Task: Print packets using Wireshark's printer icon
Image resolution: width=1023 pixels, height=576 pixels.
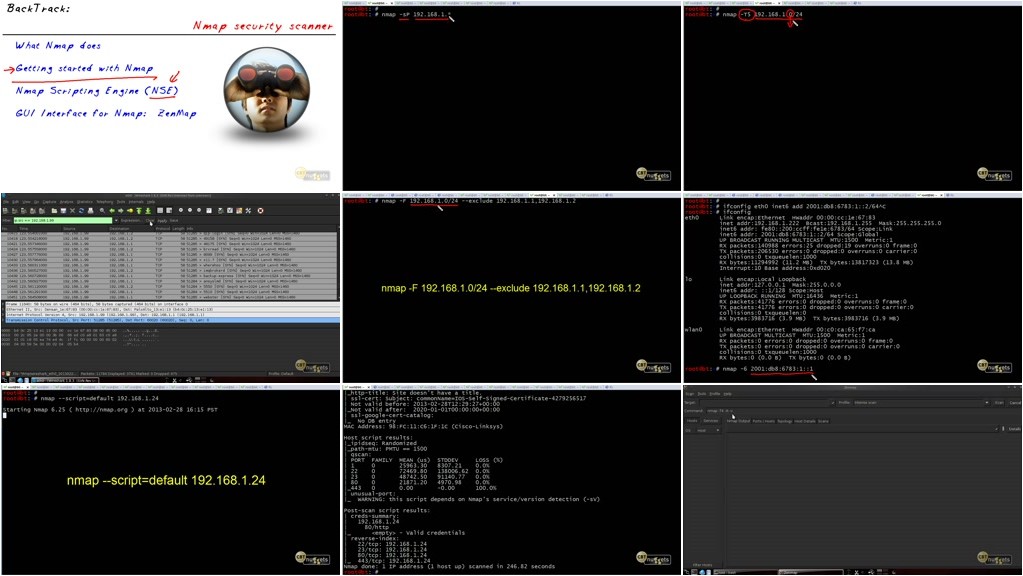Action: (x=91, y=211)
